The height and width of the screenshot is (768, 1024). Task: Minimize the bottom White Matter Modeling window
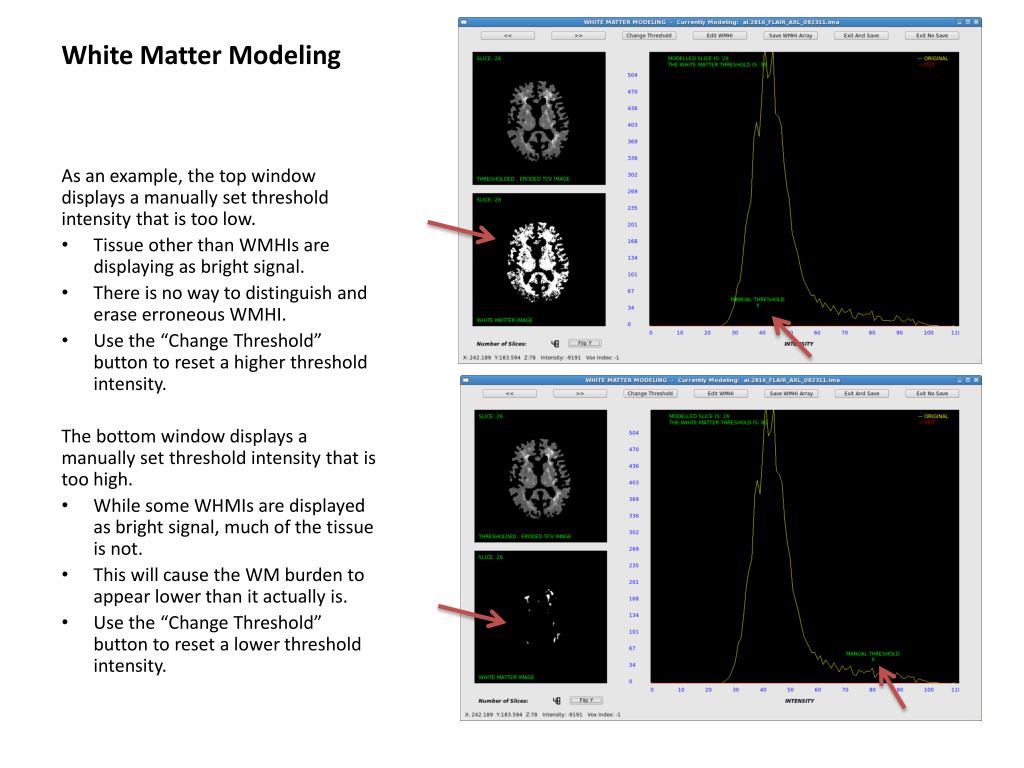click(959, 380)
